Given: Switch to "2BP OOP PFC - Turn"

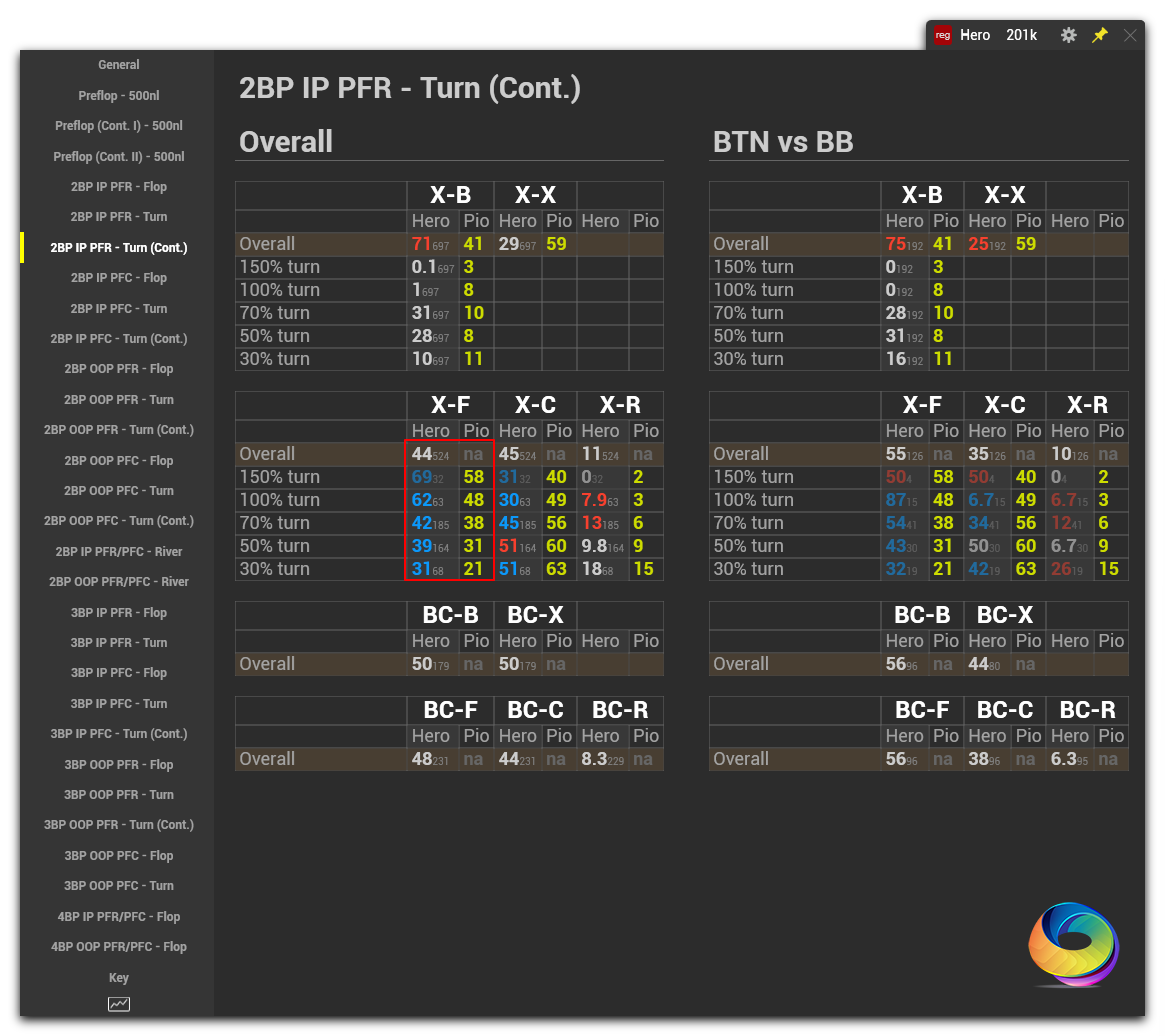Looking at the screenshot, I should [x=118, y=490].
